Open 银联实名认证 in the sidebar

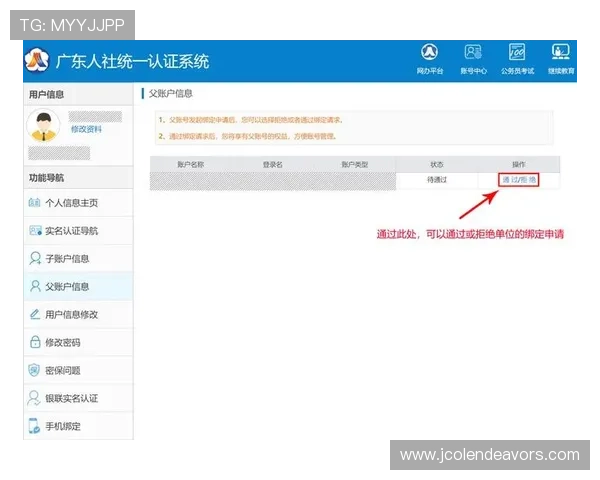pyautogui.click(x=78, y=398)
